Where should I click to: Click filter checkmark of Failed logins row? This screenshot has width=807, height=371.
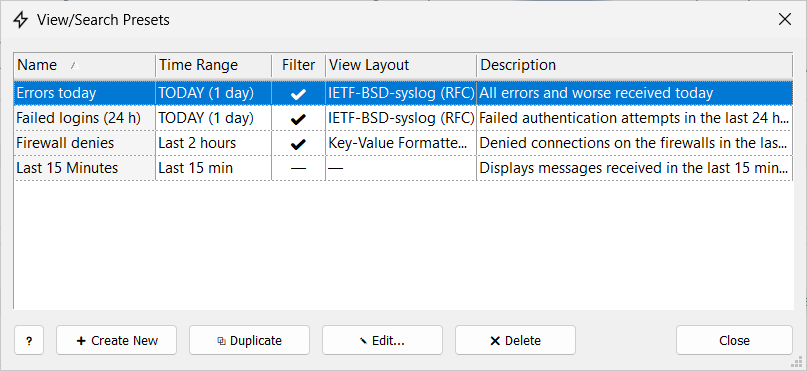(299, 119)
